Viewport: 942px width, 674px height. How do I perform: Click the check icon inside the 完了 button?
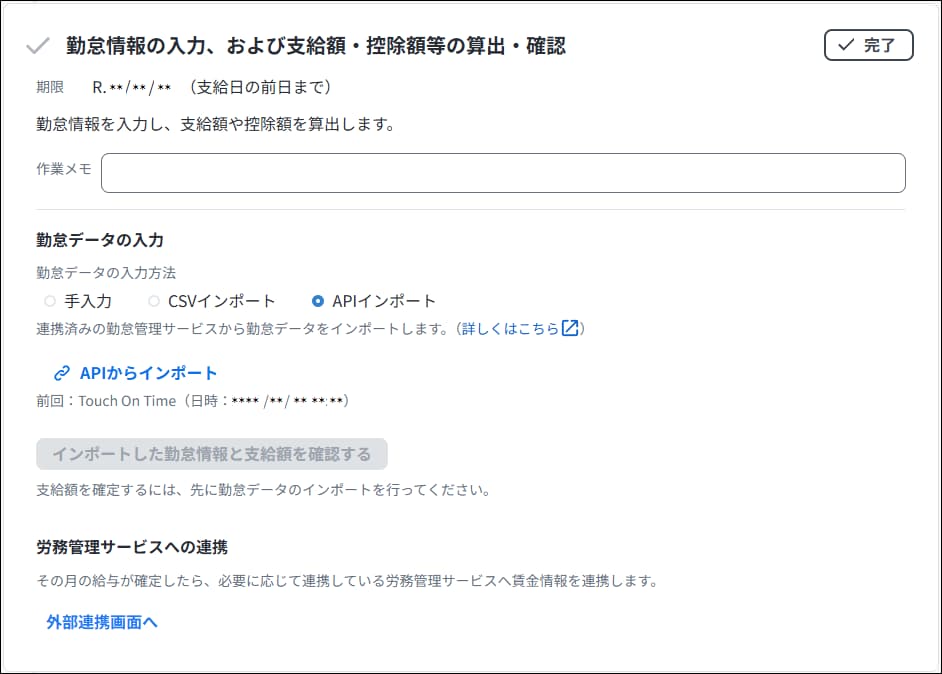846,45
